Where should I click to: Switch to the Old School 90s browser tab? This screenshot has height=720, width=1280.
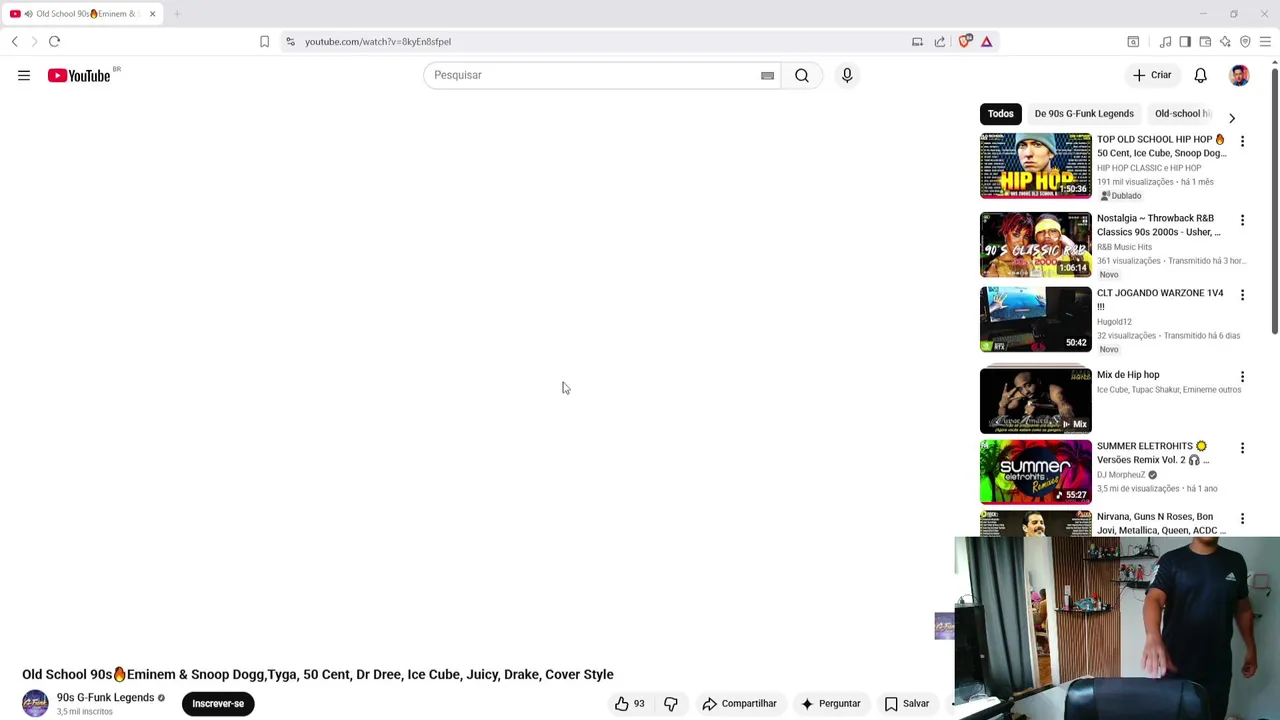pos(84,14)
